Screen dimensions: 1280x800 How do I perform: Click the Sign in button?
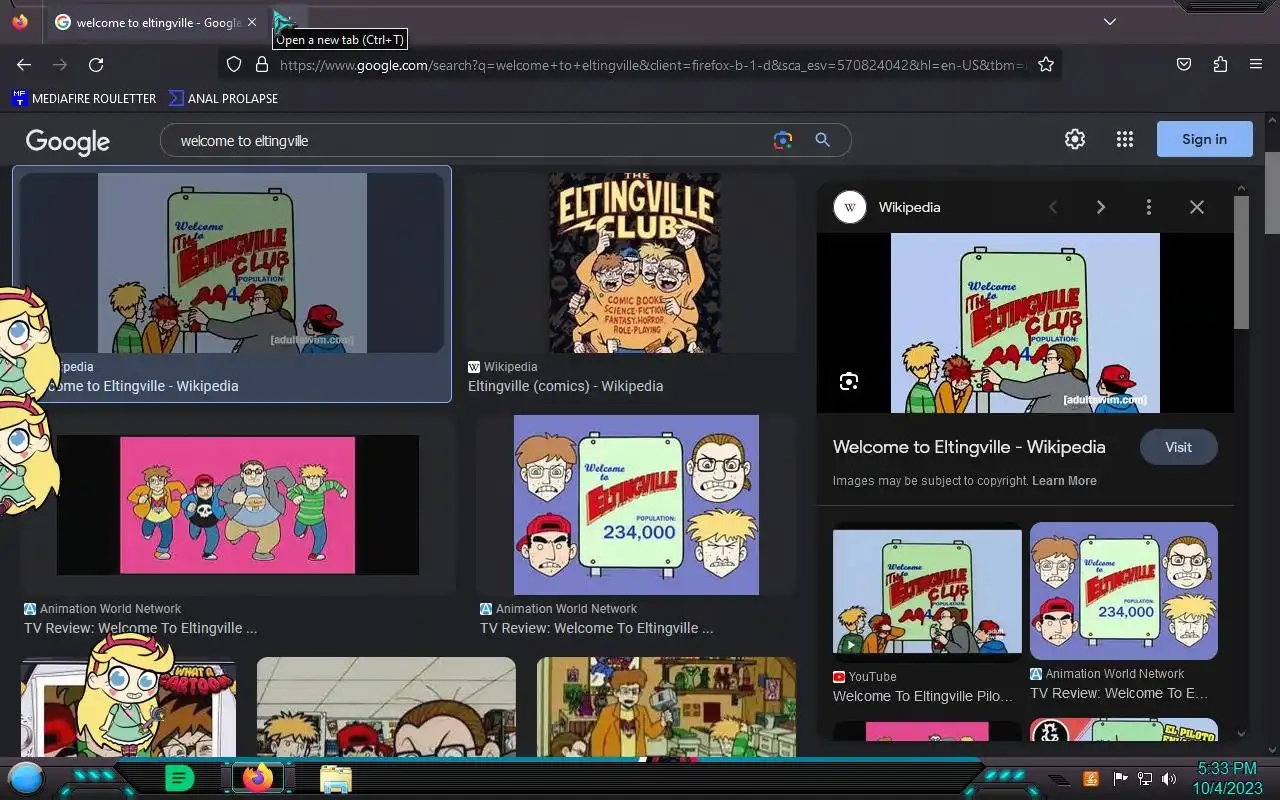point(1204,139)
